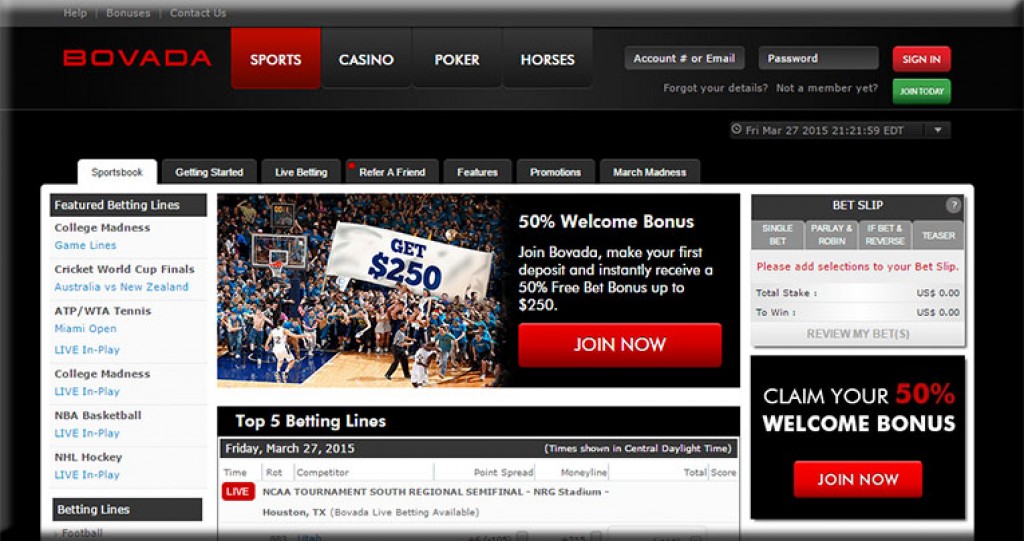Expand the date and time dropdown

938,130
